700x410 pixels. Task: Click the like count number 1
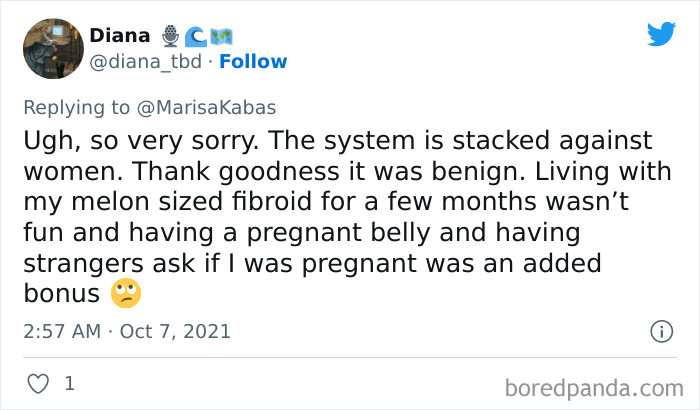click(69, 383)
